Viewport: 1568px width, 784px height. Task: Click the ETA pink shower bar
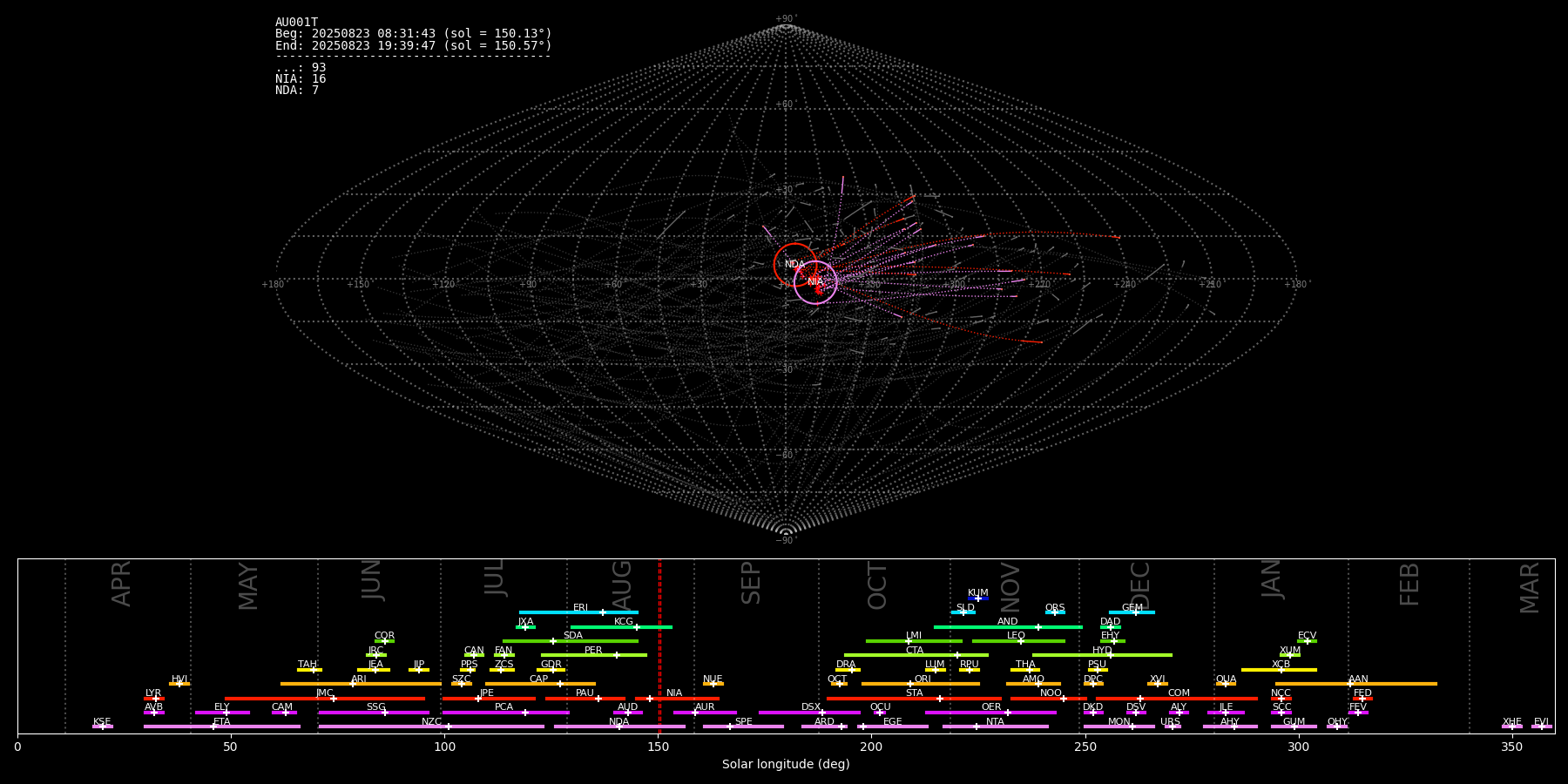pyautogui.click(x=222, y=727)
